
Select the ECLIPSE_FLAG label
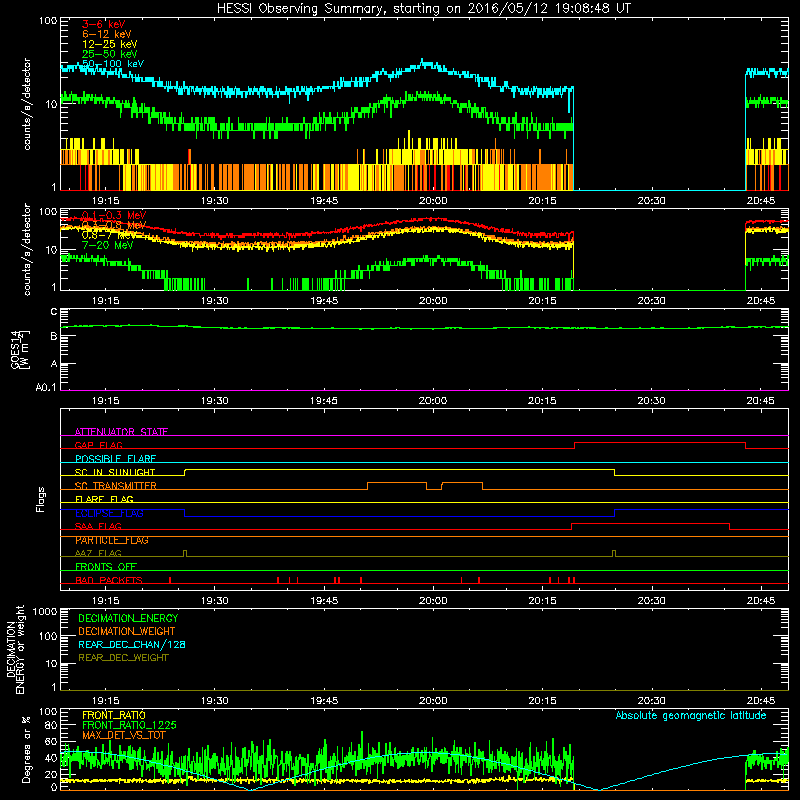coord(109,513)
